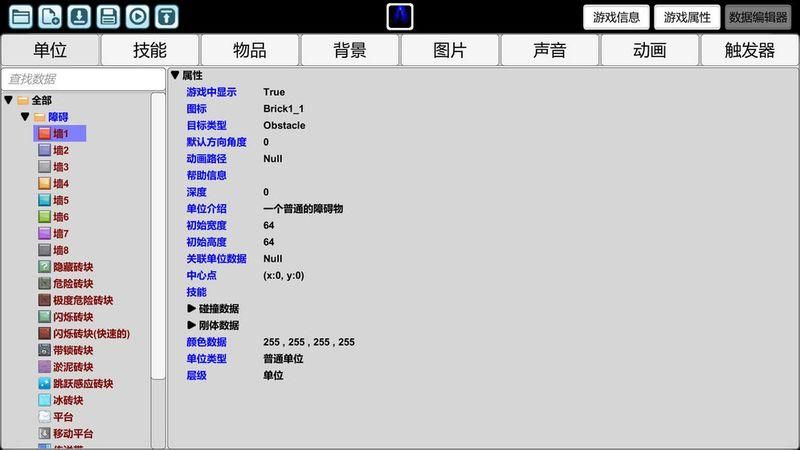
Task: Select 淤泥砖块 icon in tree
Action: (44, 367)
